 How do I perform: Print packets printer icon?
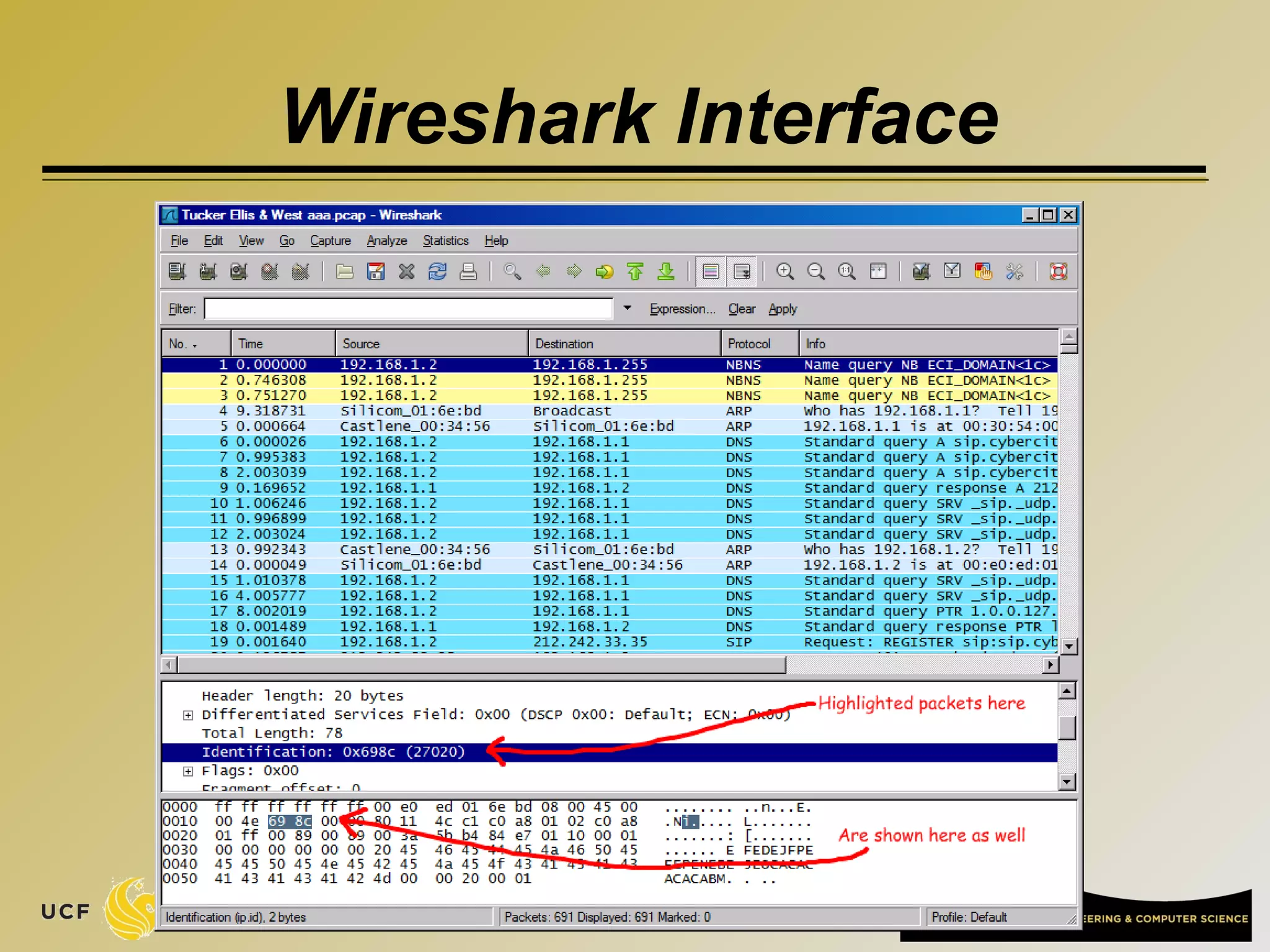point(469,271)
